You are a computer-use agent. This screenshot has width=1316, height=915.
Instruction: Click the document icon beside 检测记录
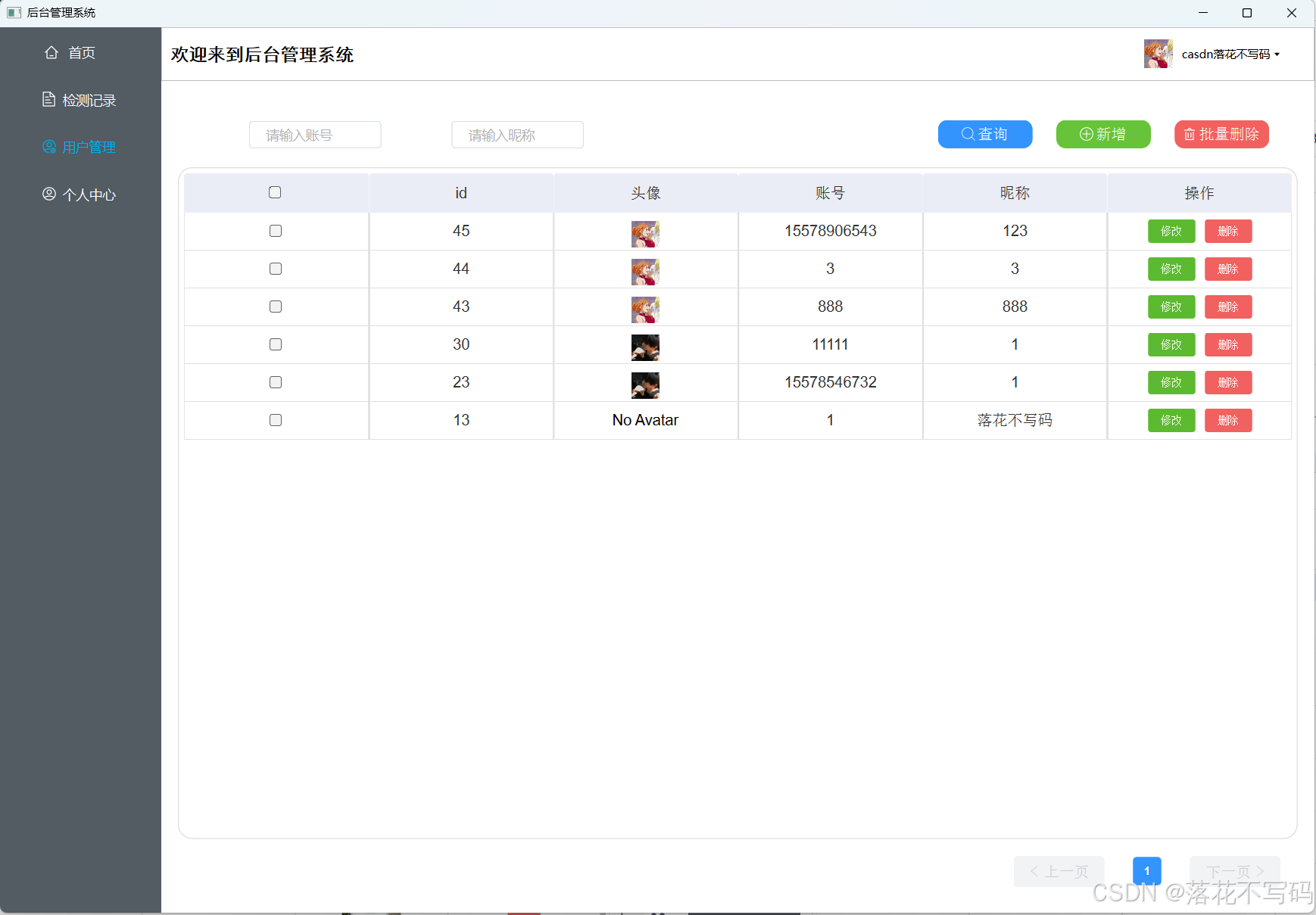click(48, 100)
